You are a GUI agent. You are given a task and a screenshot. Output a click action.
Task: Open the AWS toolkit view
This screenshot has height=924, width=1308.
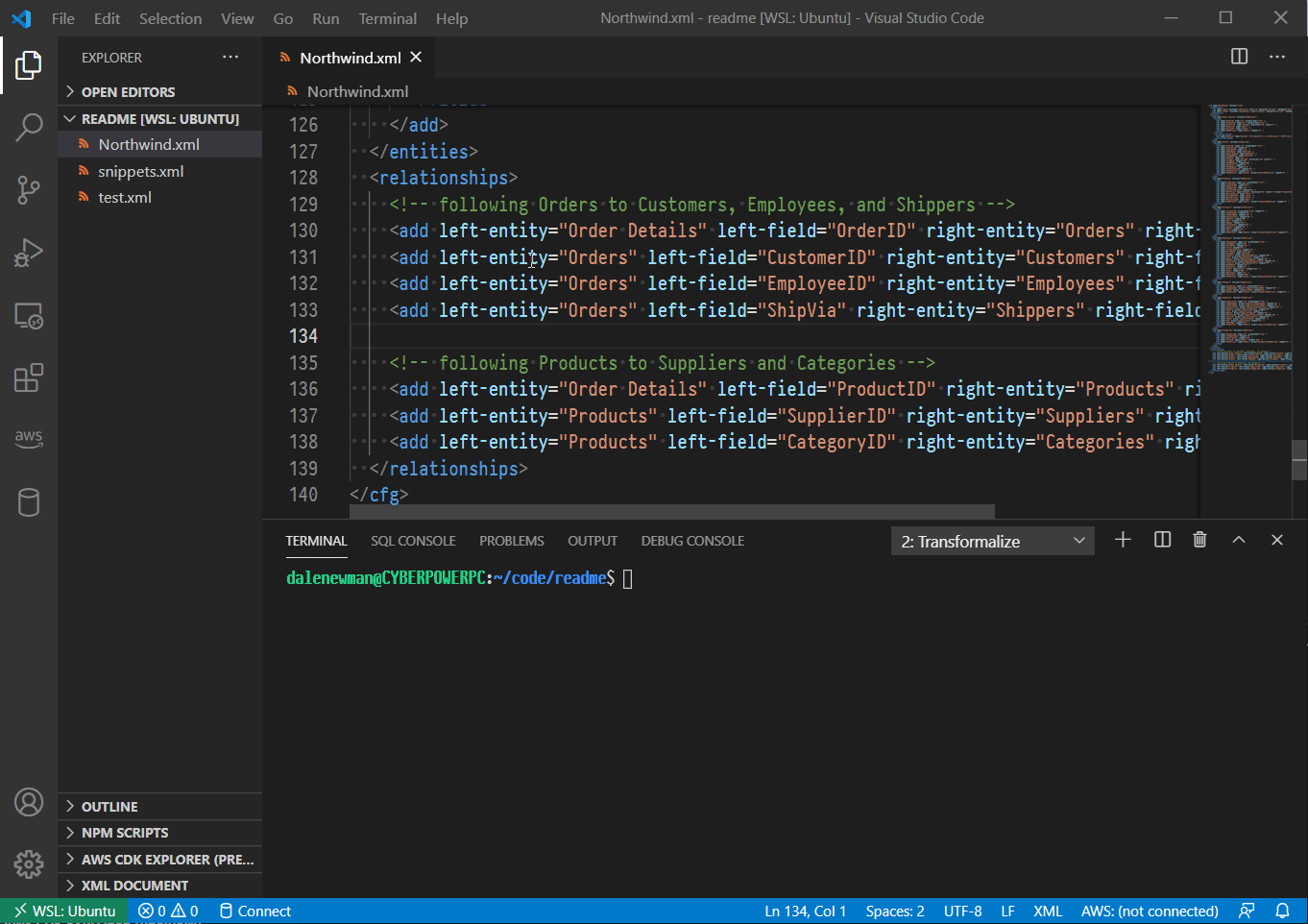(x=29, y=438)
